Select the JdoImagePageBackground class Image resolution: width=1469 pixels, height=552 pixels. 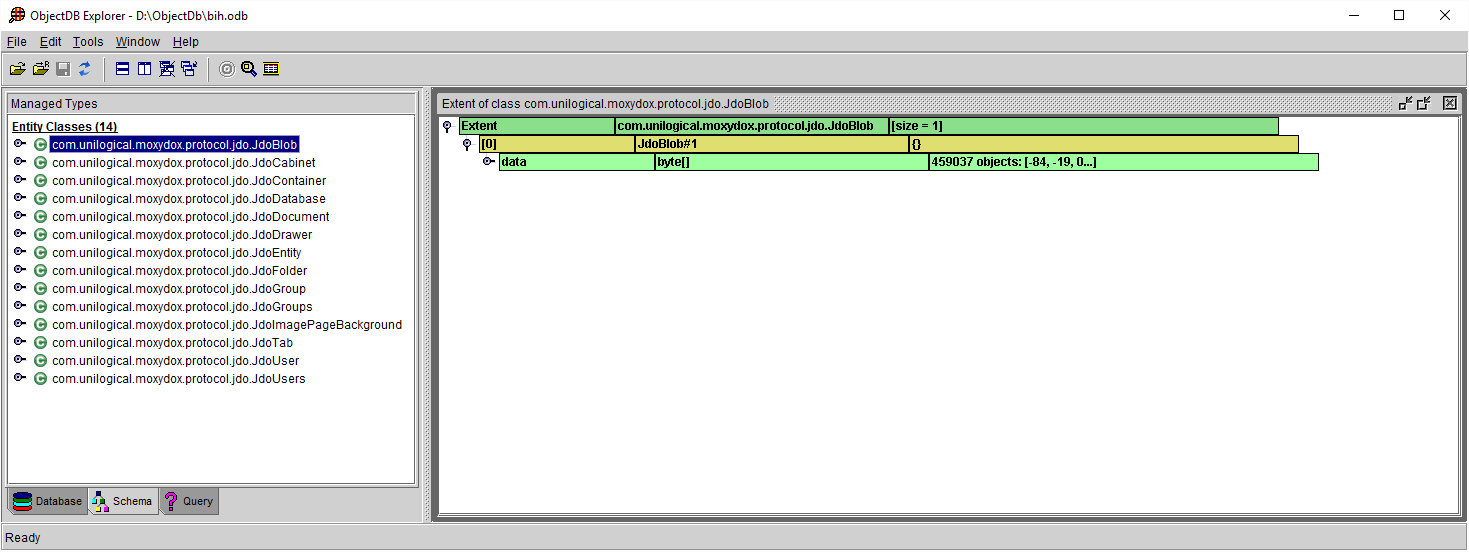pos(227,325)
